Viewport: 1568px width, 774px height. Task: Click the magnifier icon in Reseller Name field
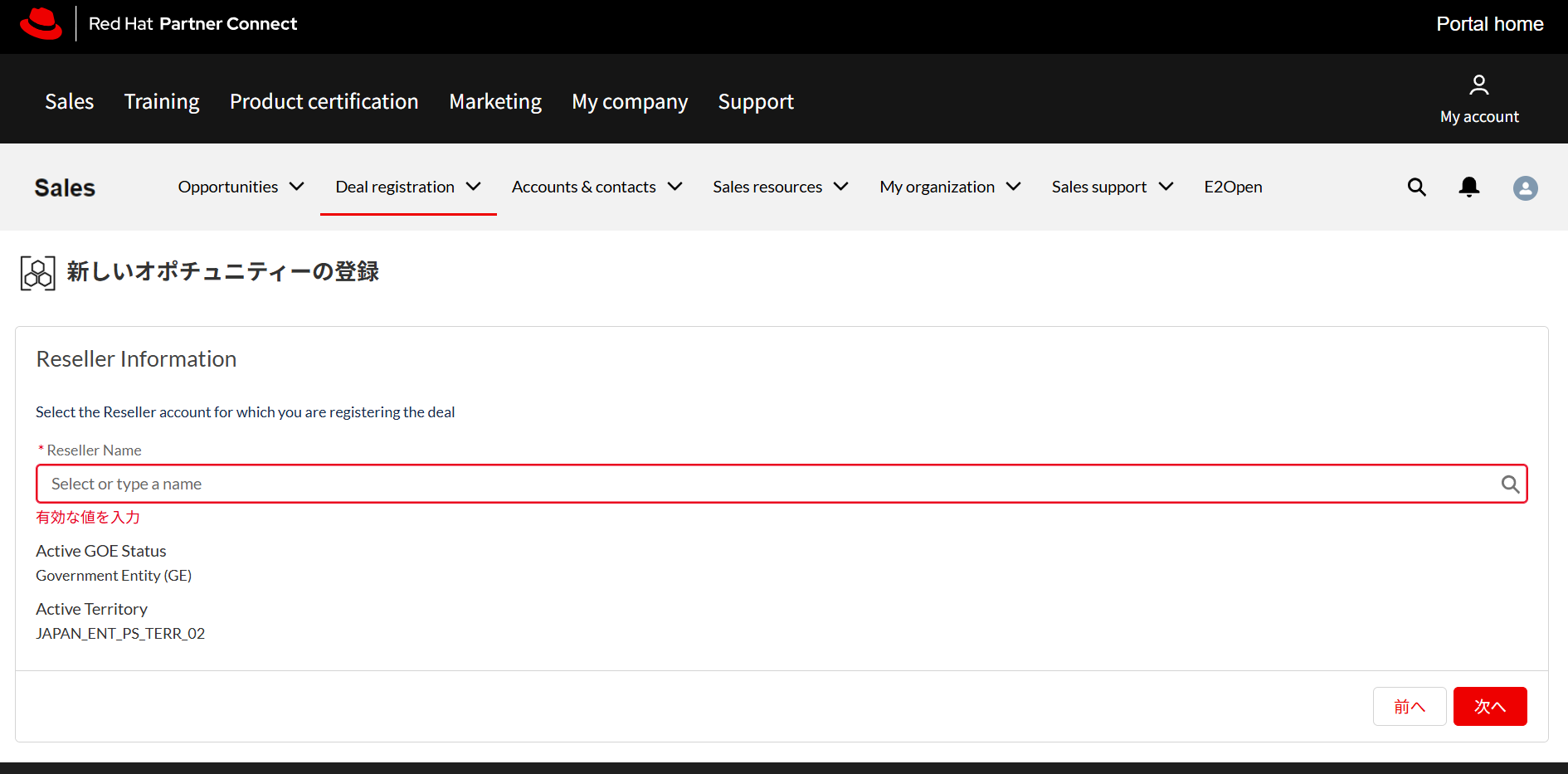[x=1510, y=484]
